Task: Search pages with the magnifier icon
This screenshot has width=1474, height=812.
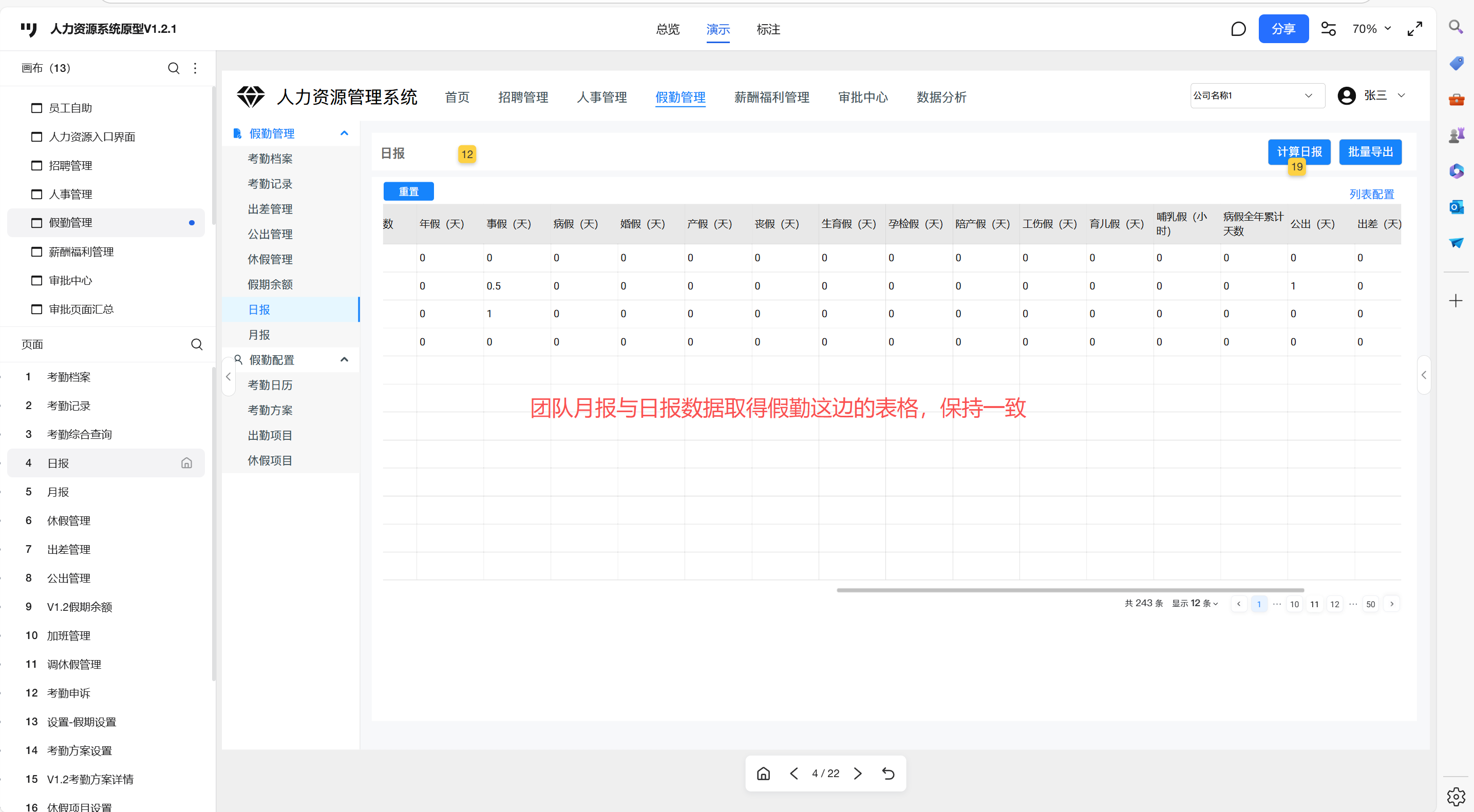Action: 196,344
